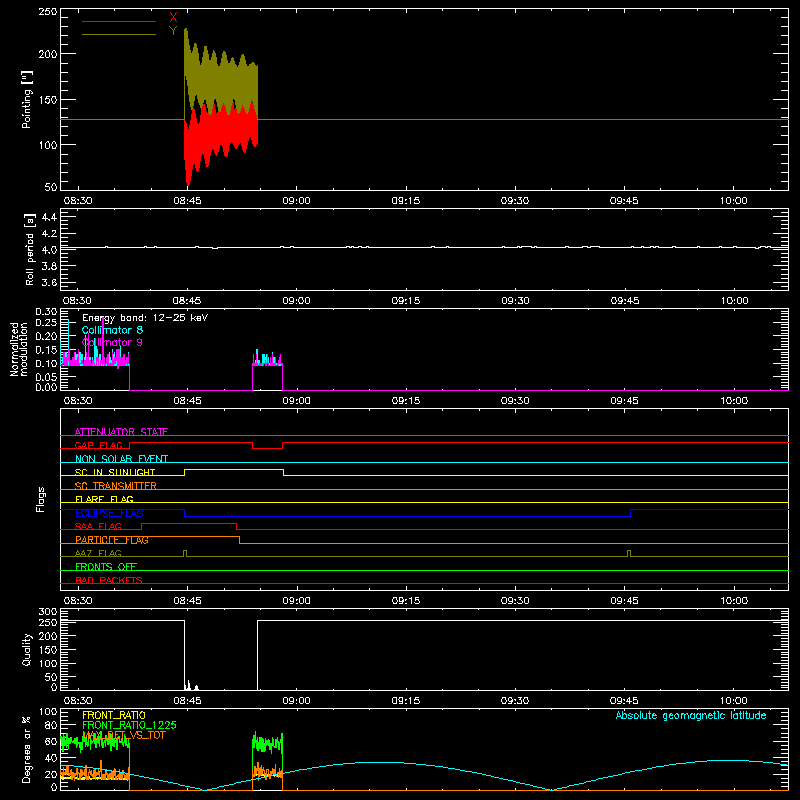Click the A4Z_FLAG pulse near 08:45

(x=185, y=554)
